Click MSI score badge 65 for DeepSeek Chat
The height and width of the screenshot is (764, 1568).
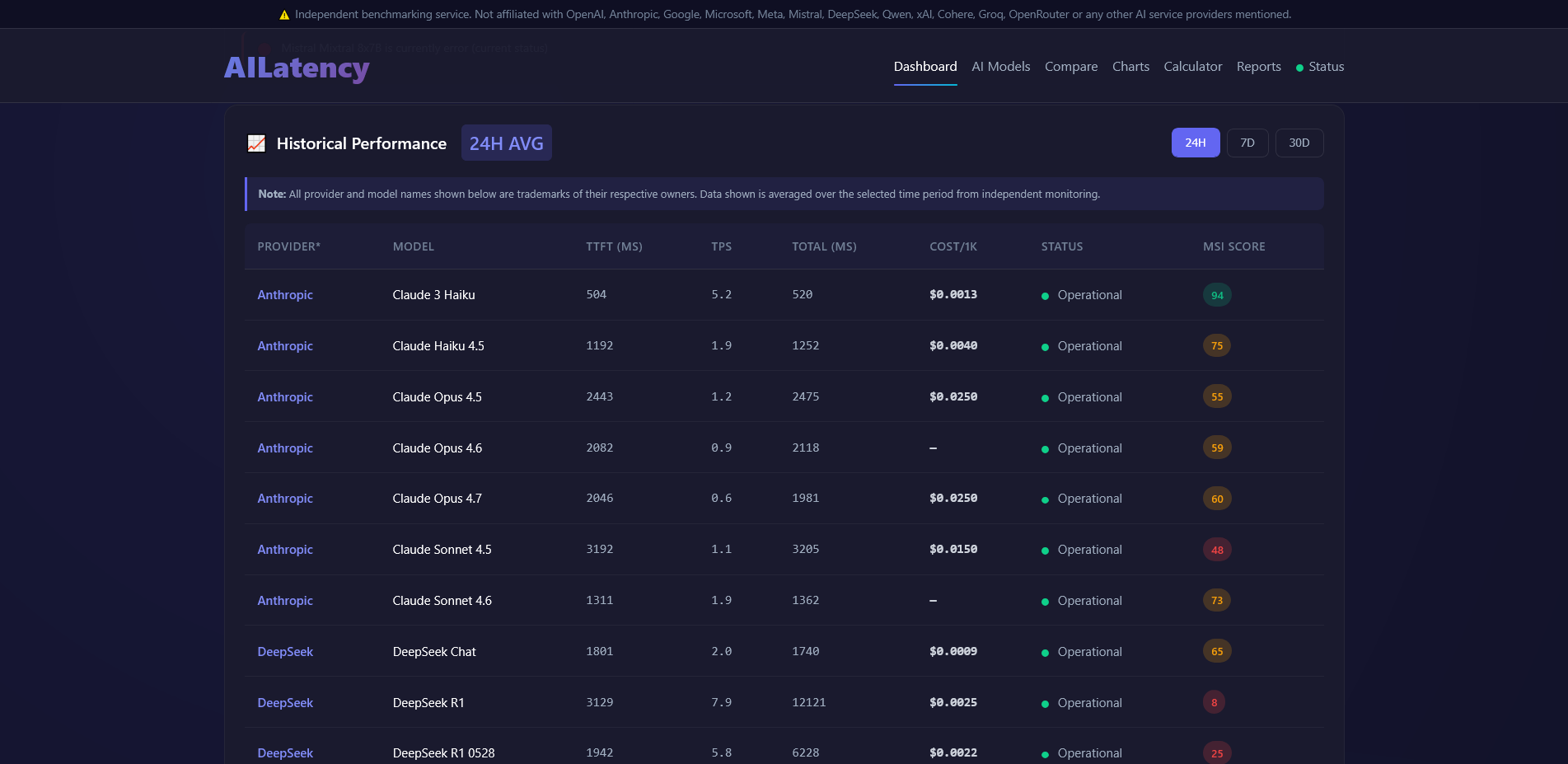[x=1217, y=652]
